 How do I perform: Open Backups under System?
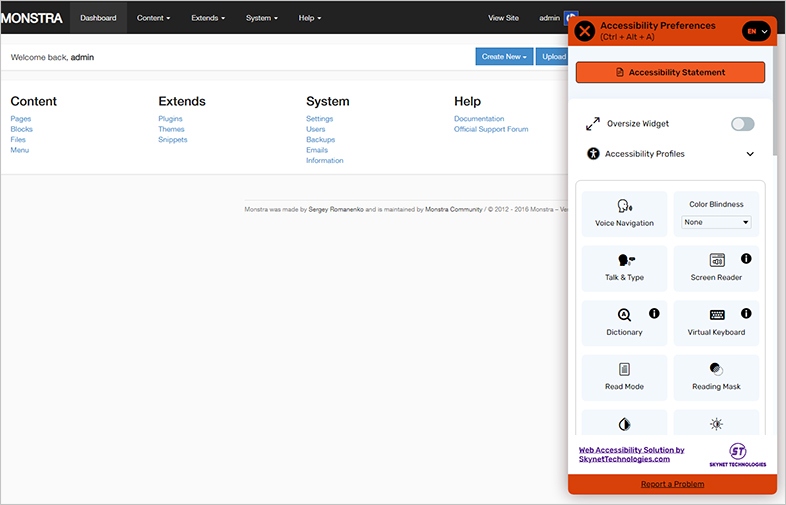321,140
